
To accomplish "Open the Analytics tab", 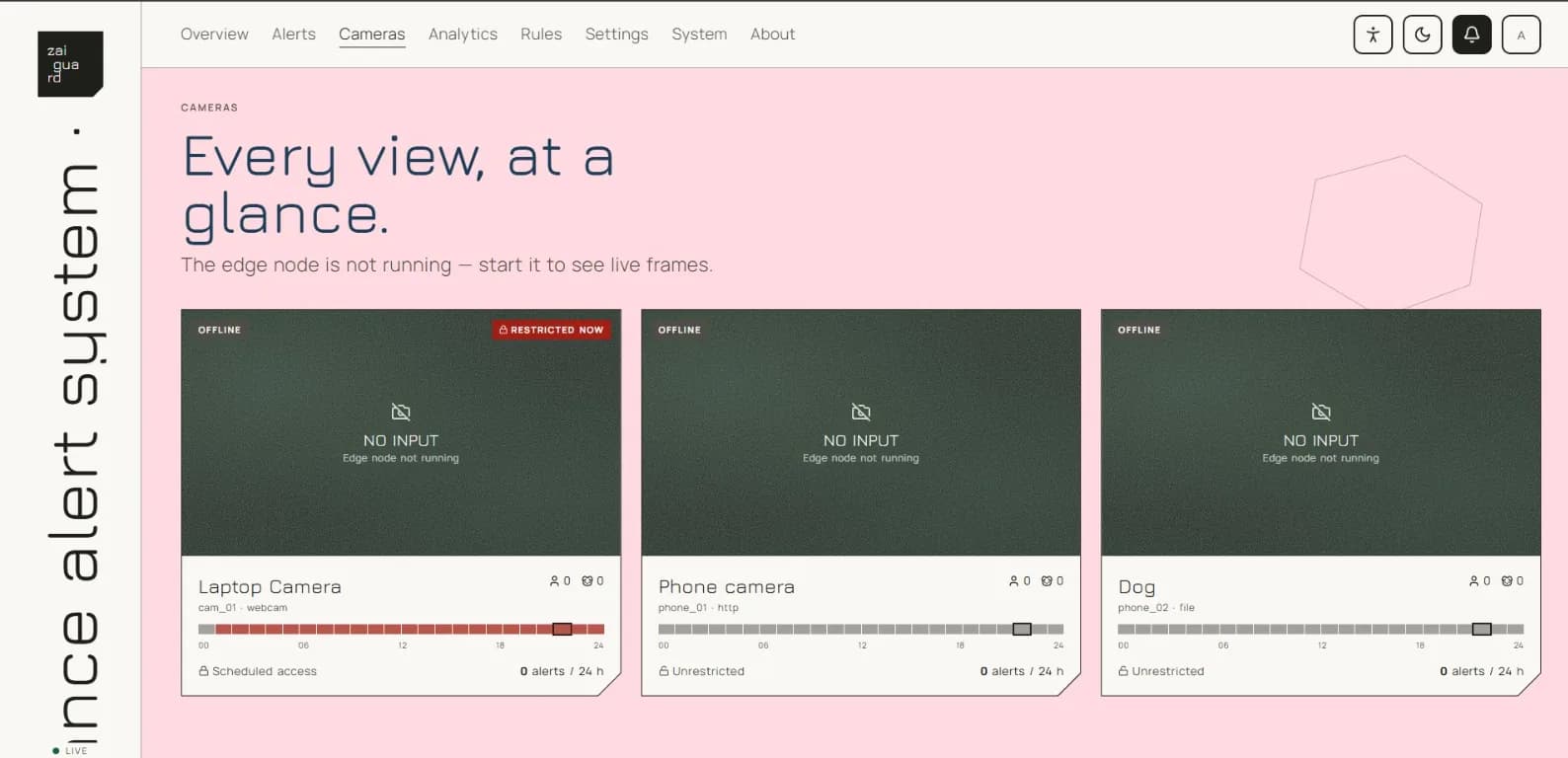I will 463,35.
